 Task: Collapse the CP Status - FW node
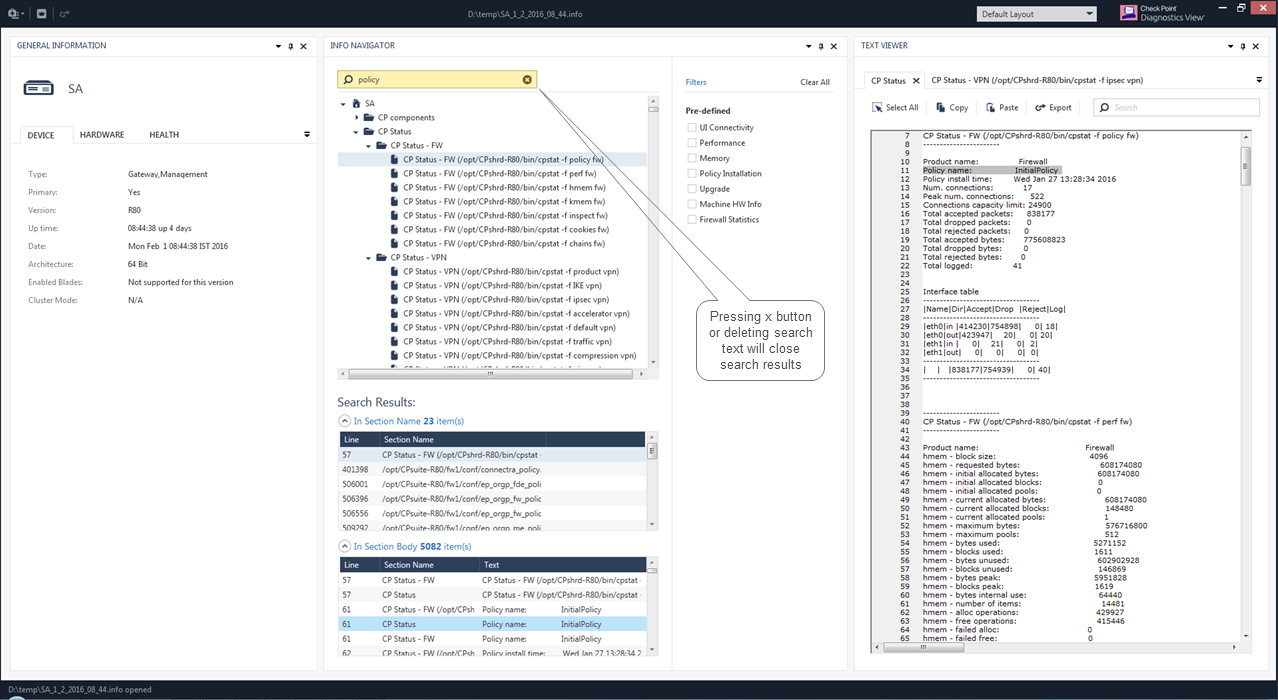(369, 146)
